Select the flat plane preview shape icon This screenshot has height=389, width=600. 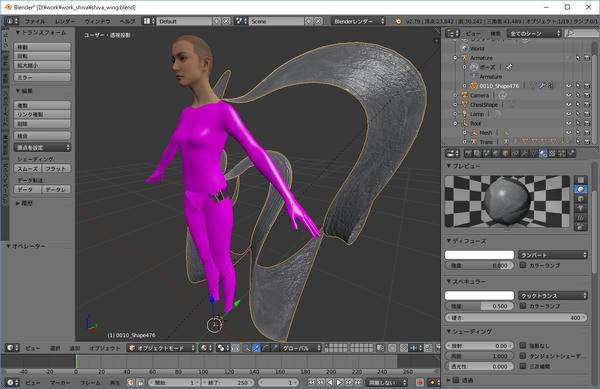[581, 180]
